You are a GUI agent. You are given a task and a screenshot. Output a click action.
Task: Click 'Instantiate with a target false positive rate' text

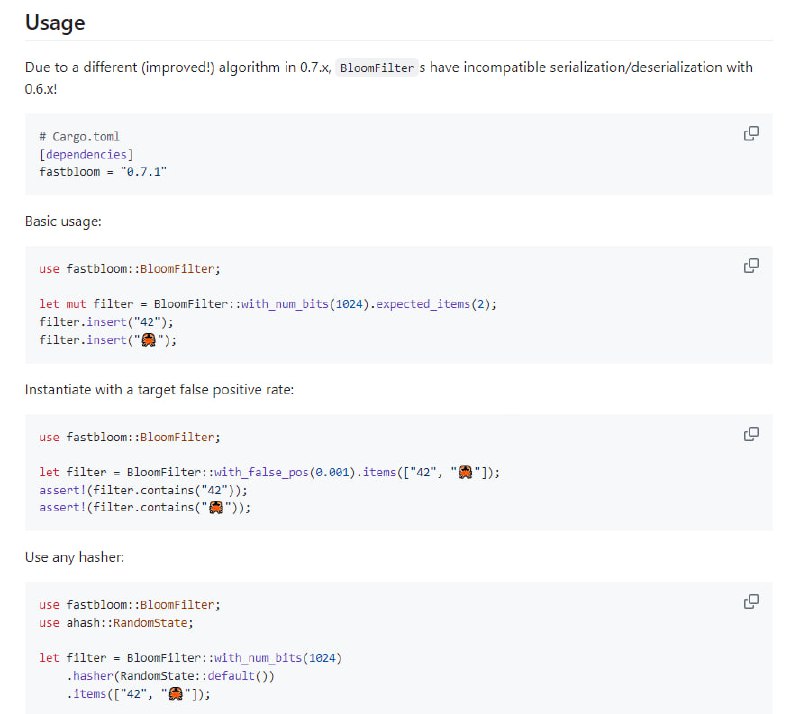point(159,389)
